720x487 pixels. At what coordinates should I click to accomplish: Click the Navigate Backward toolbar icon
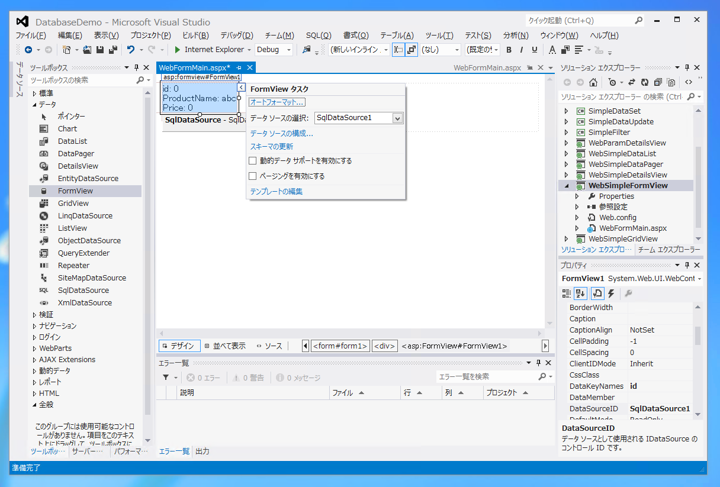point(28,50)
